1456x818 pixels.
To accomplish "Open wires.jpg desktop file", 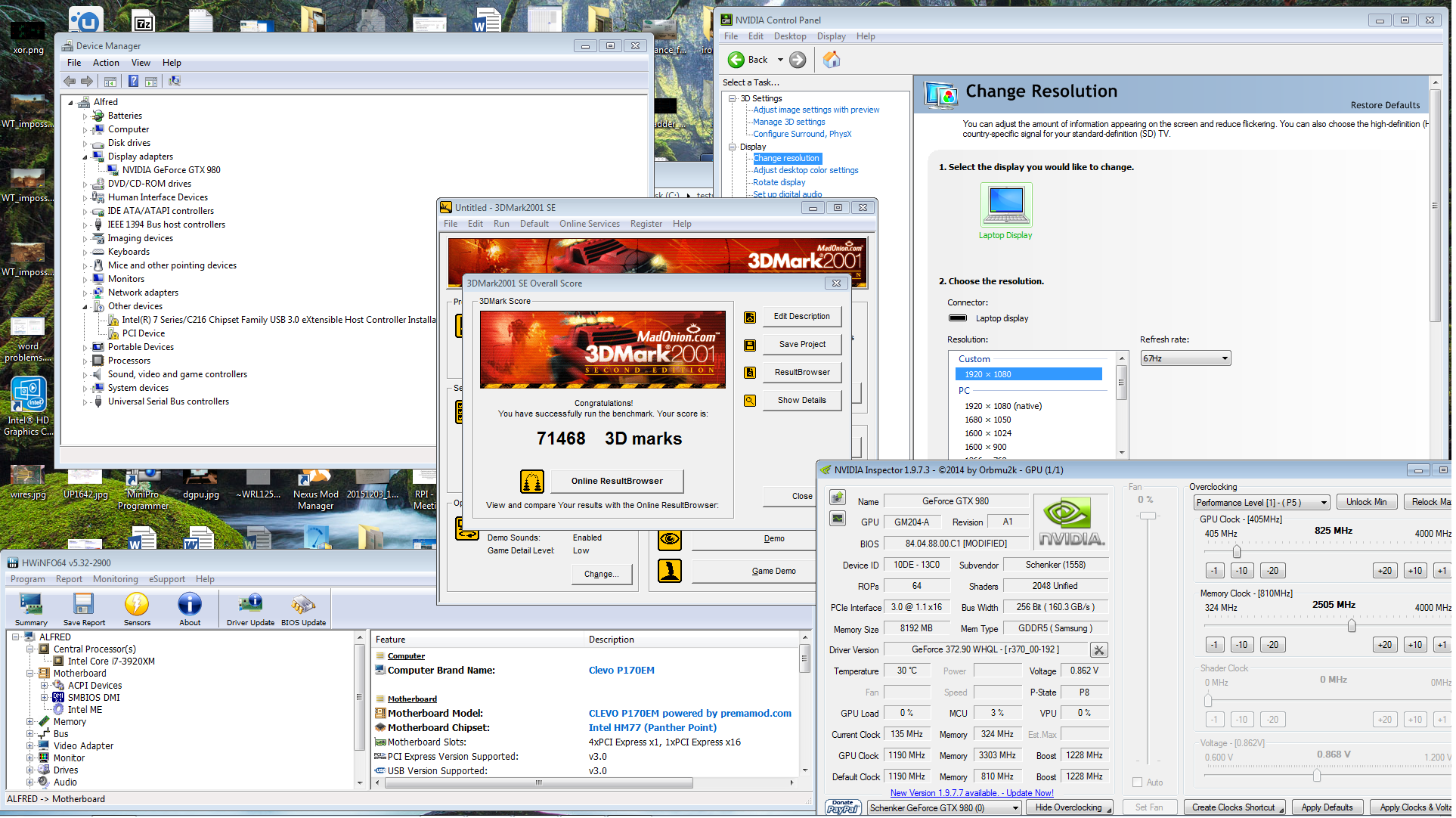I will [28, 484].
